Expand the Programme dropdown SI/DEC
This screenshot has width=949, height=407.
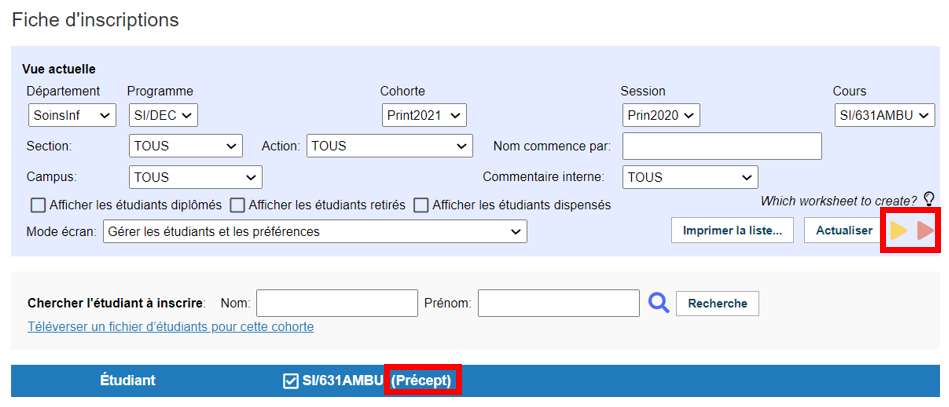point(163,115)
